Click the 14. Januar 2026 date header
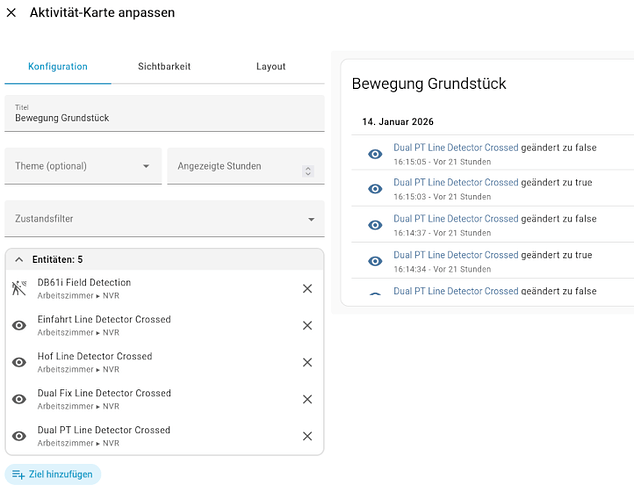Viewport: 634px width, 500px height. coord(398,122)
